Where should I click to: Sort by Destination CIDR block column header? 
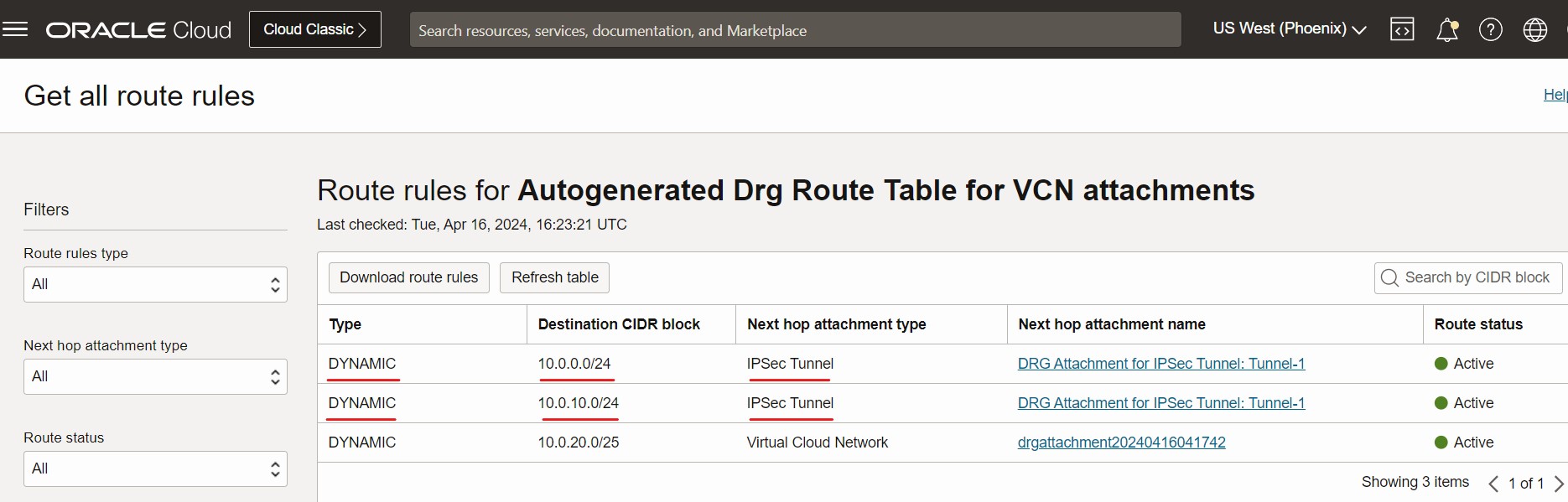coord(619,324)
